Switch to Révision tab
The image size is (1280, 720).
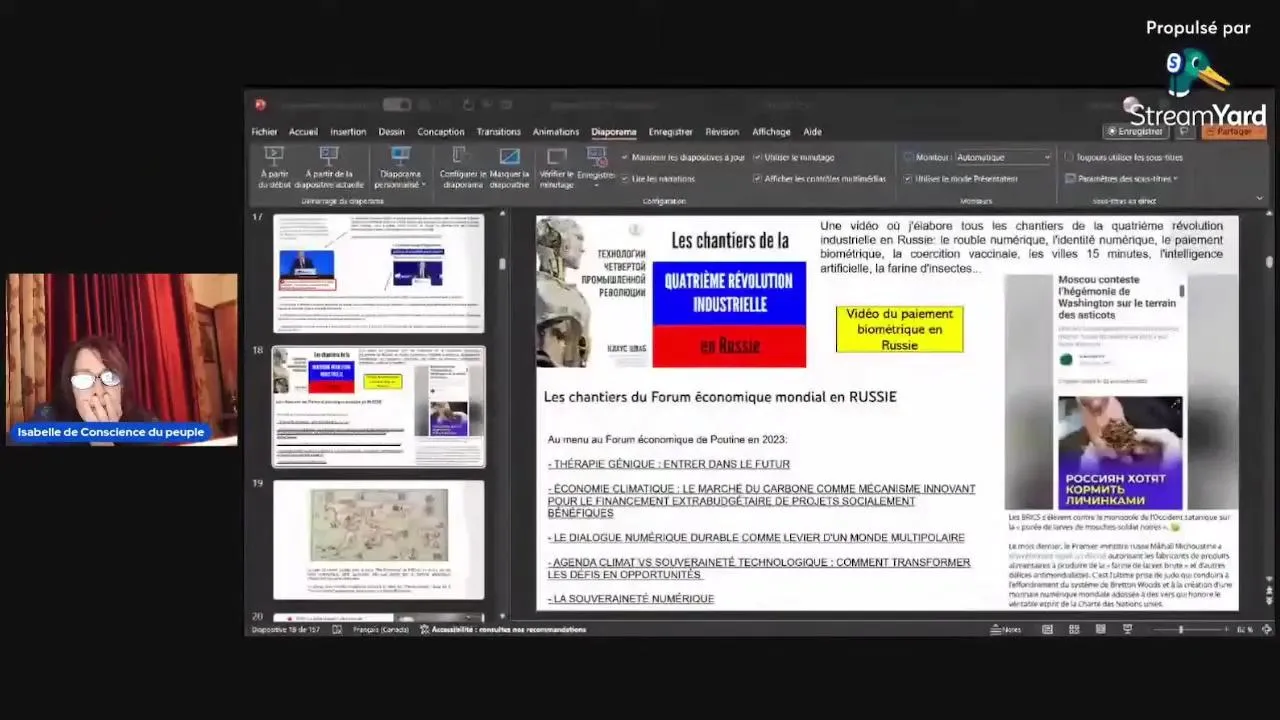coord(722,132)
